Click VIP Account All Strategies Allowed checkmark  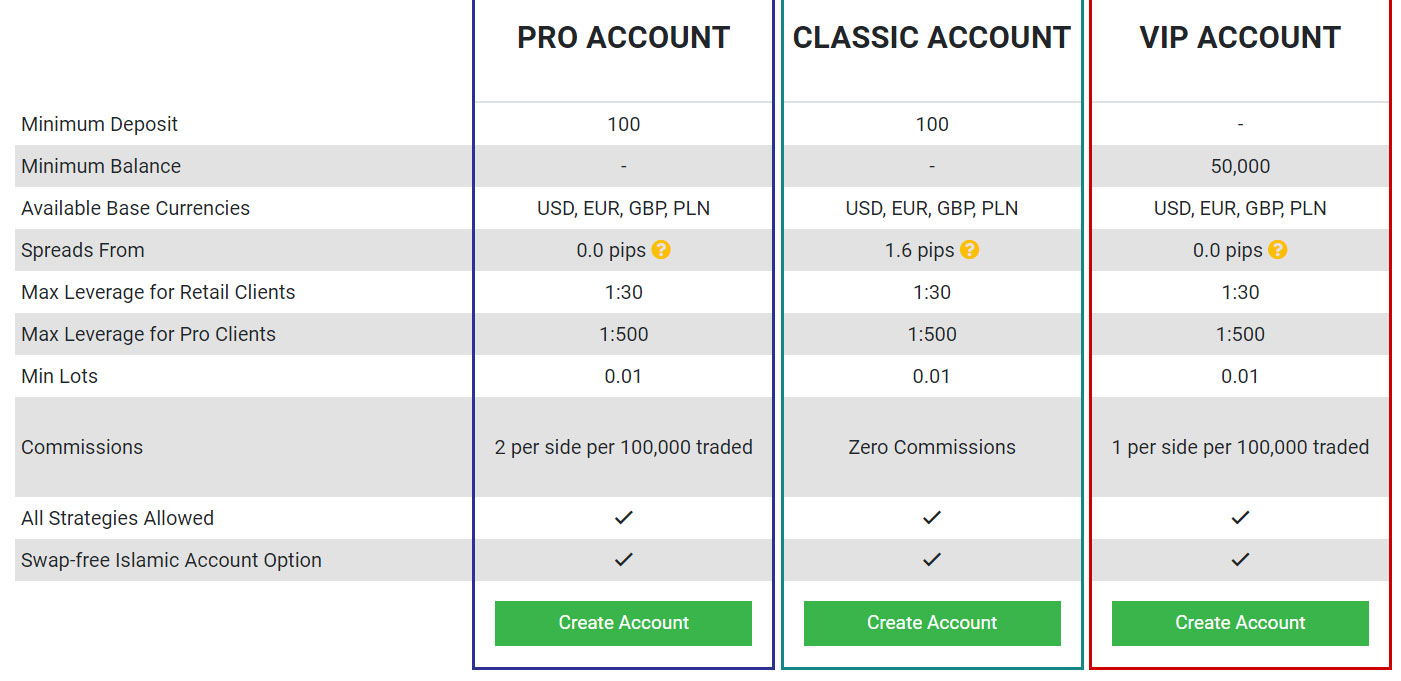tap(1240, 518)
